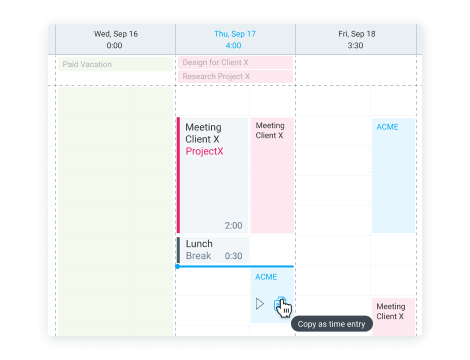The image size is (470, 360).
Task: Click the copy as time entry icon
Action: point(280,304)
